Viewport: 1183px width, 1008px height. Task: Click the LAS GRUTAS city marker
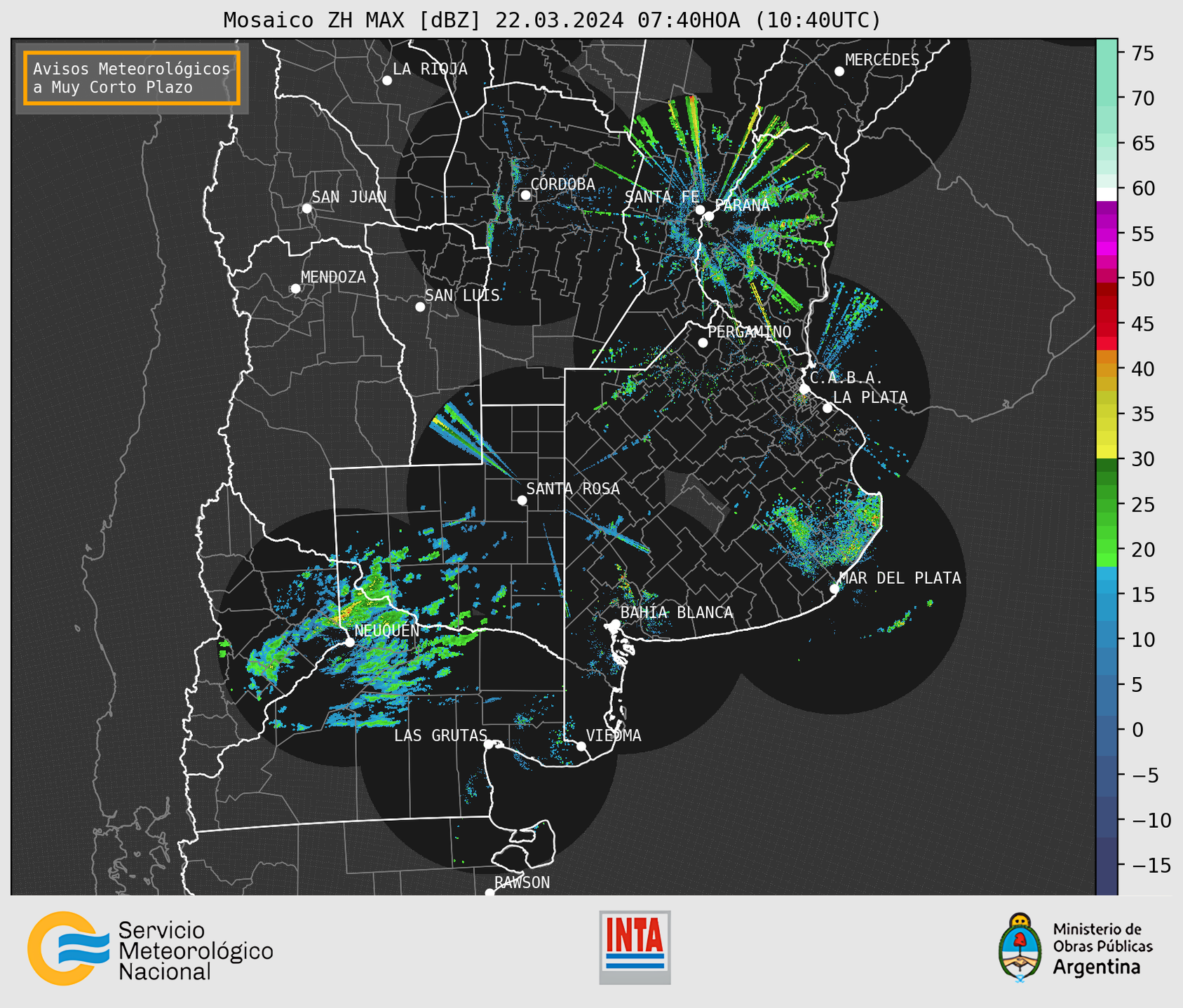pos(489,744)
